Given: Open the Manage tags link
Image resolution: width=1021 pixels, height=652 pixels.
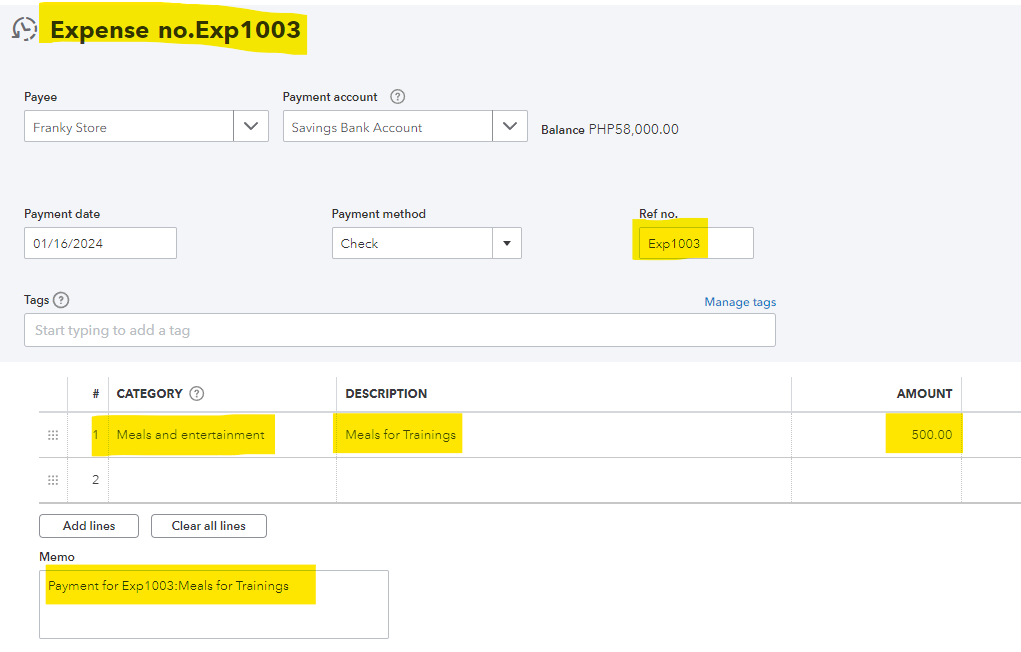Looking at the screenshot, I should [x=740, y=302].
